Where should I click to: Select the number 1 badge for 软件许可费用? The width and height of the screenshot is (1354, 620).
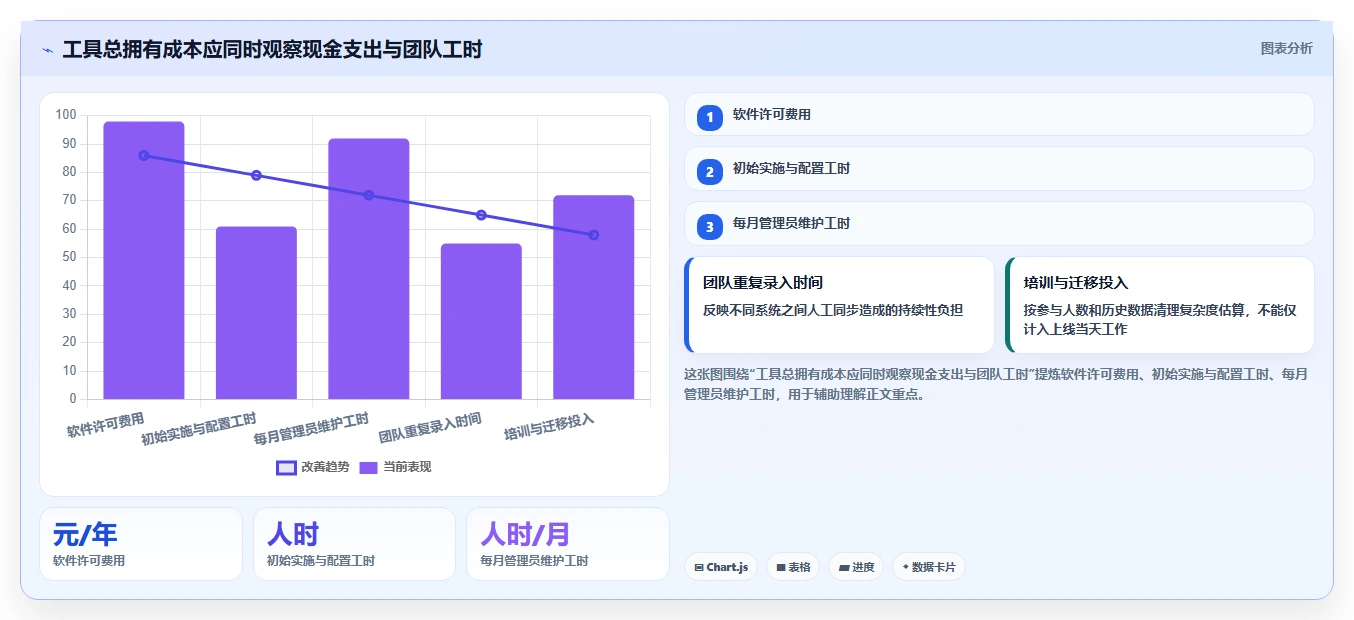[x=710, y=117]
